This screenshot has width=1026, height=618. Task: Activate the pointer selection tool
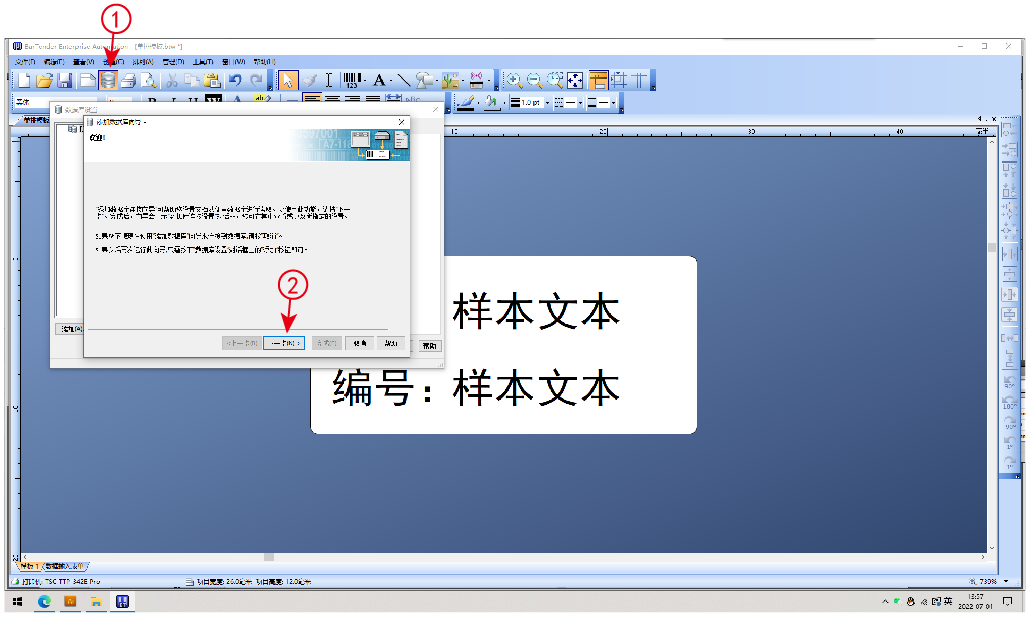287,80
